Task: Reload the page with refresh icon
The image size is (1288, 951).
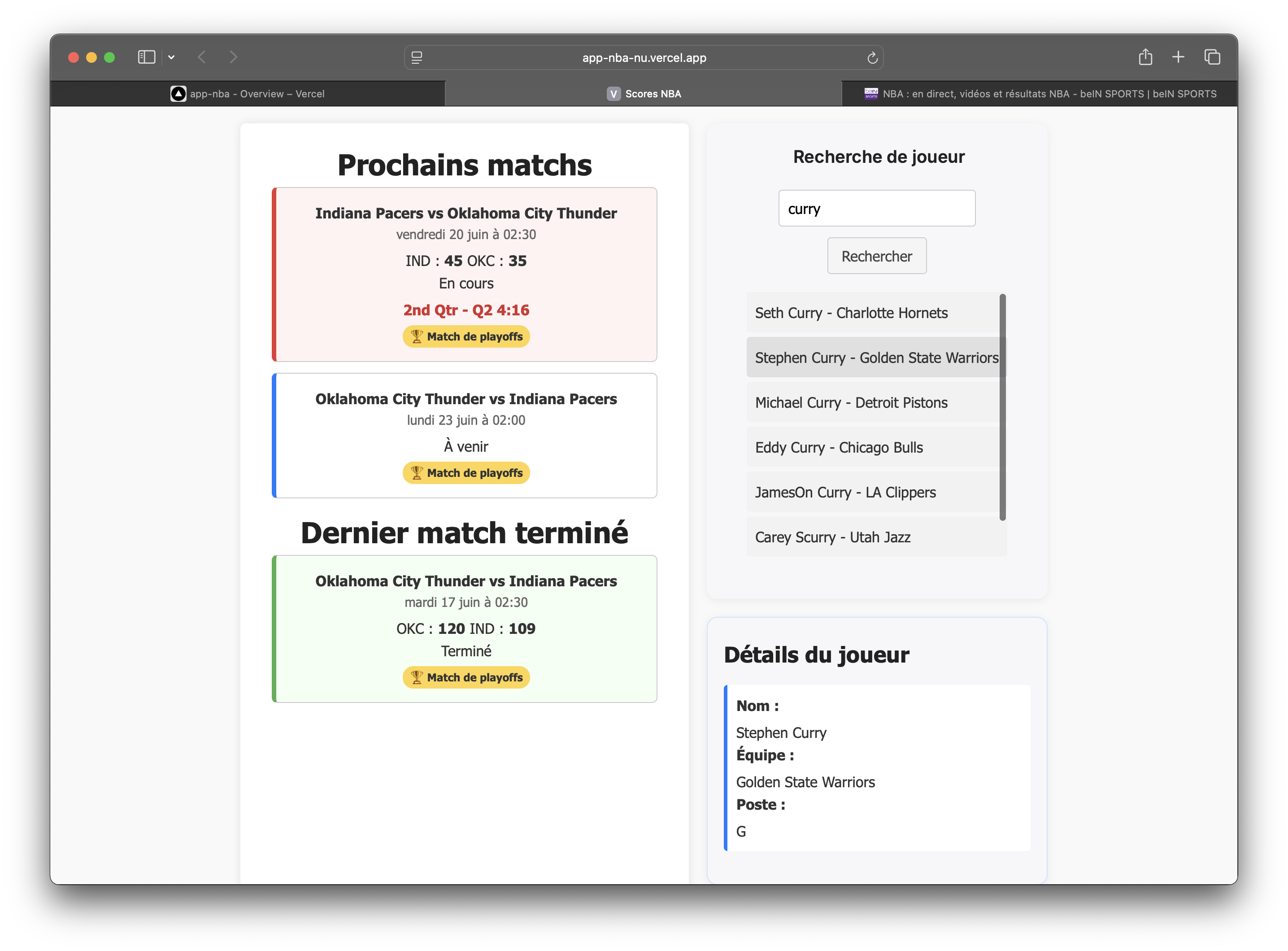Action: pos(872,57)
